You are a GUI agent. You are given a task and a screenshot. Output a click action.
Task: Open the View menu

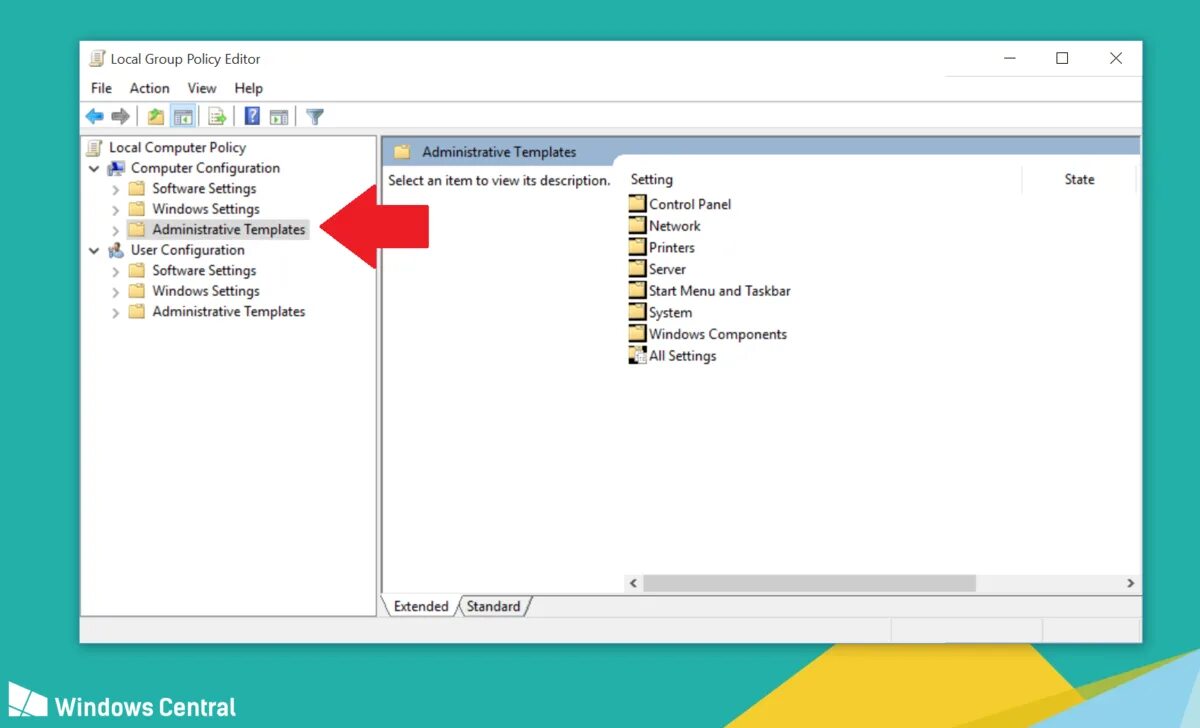[202, 88]
